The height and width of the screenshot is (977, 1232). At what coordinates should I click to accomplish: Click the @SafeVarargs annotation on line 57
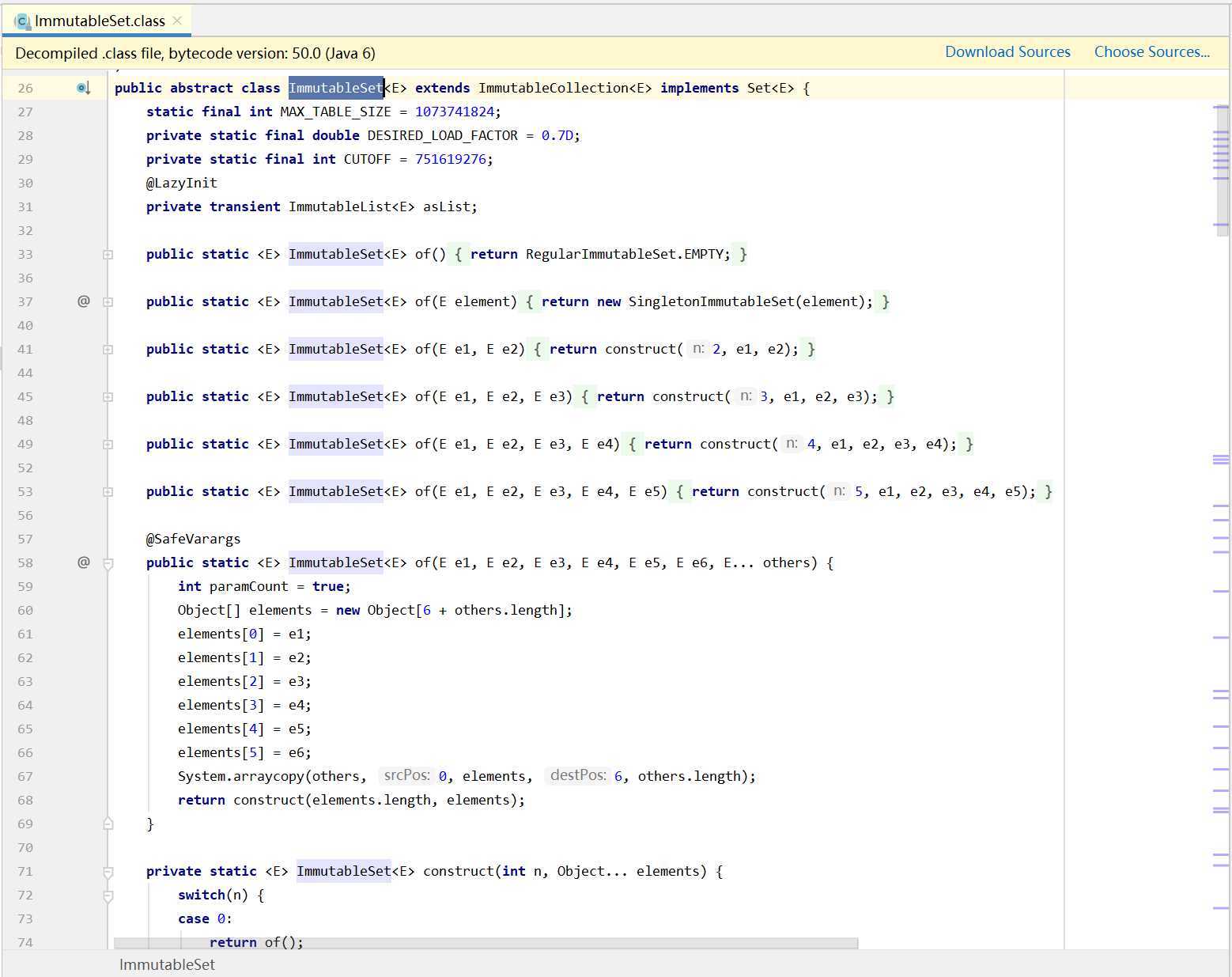click(193, 539)
